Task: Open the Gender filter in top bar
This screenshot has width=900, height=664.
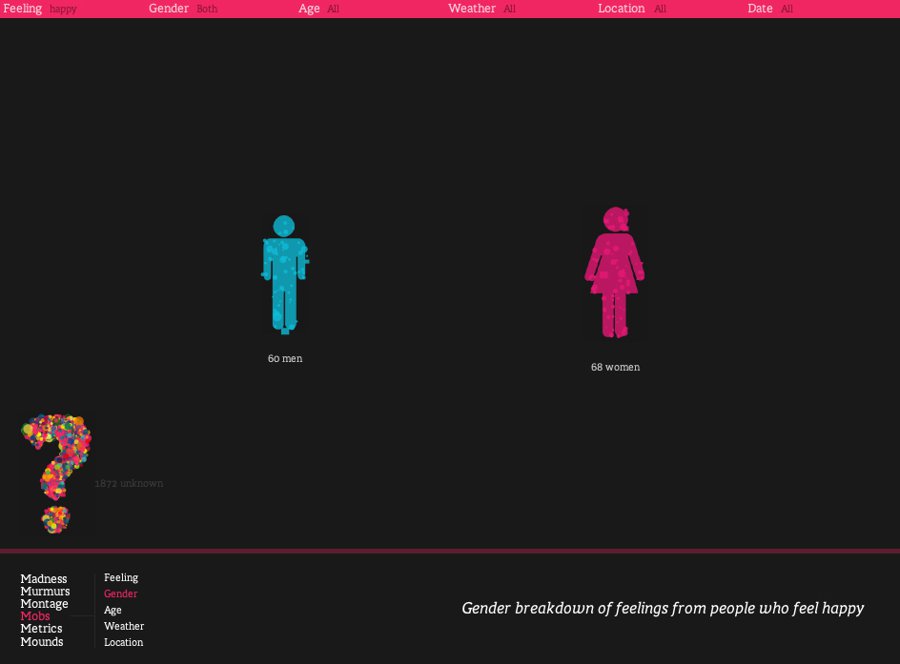Action: pyautogui.click(x=183, y=9)
